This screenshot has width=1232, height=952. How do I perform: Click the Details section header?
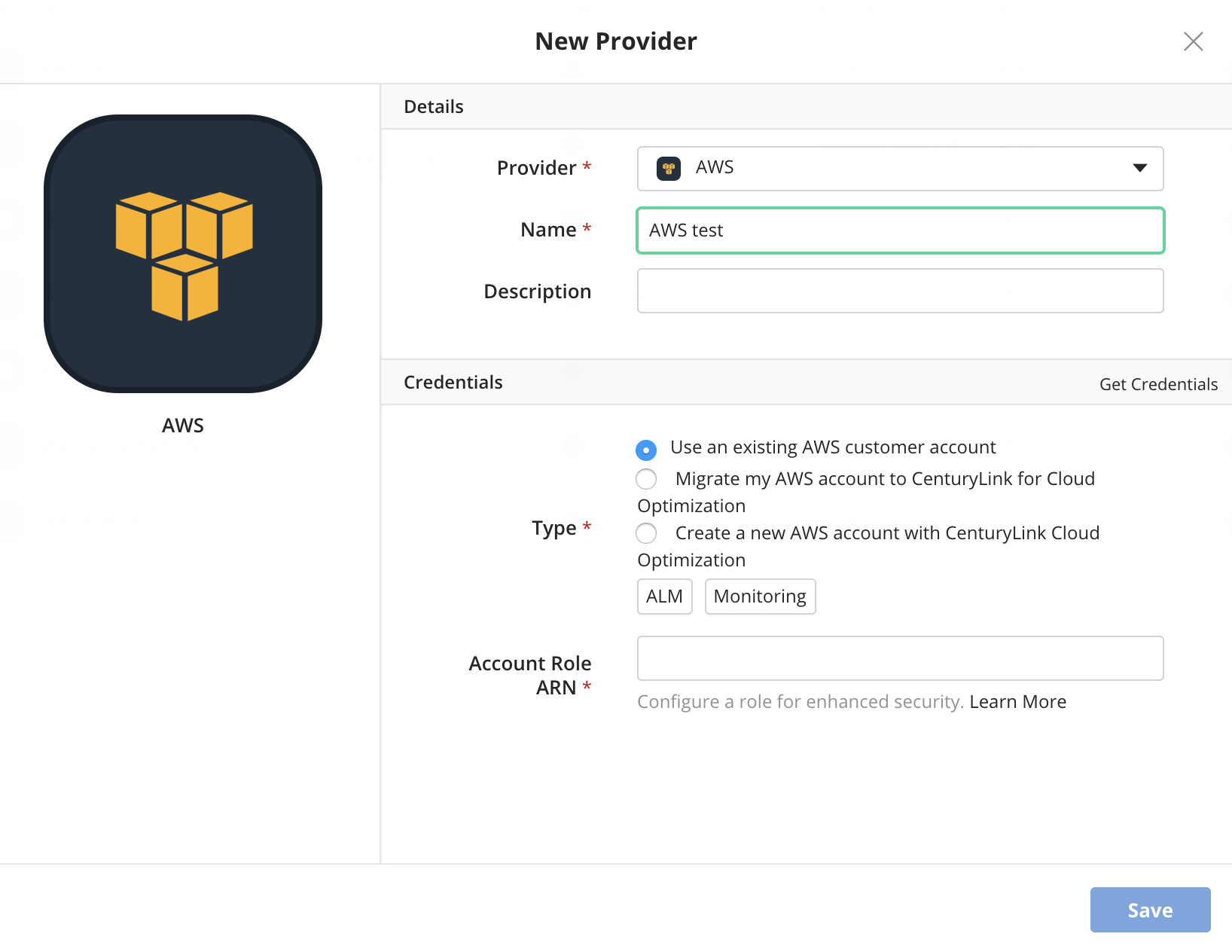click(x=434, y=106)
